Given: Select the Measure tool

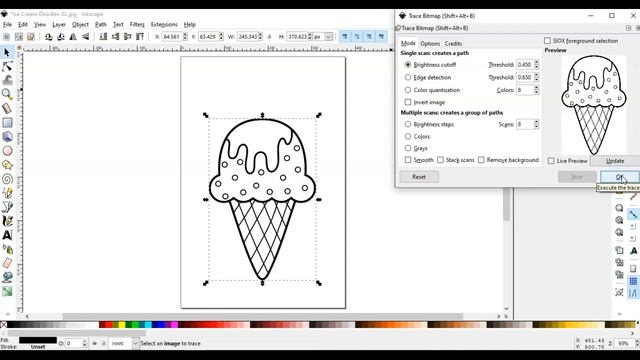Looking at the screenshot, I should [x=7, y=109].
